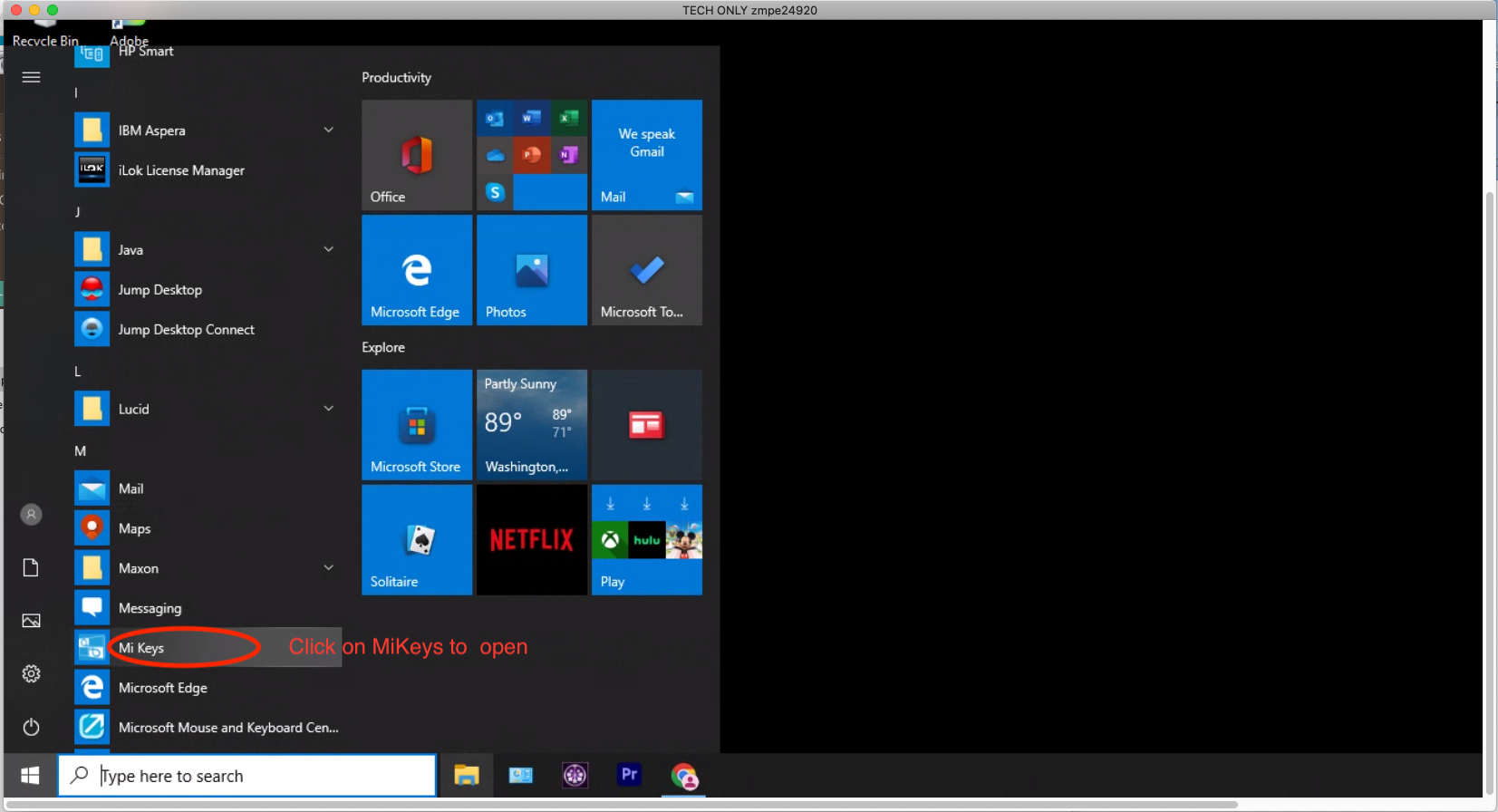Open Microsoft Mouse and Keyboard Center
The width and height of the screenshot is (1498, 812).
coord(208,728)
